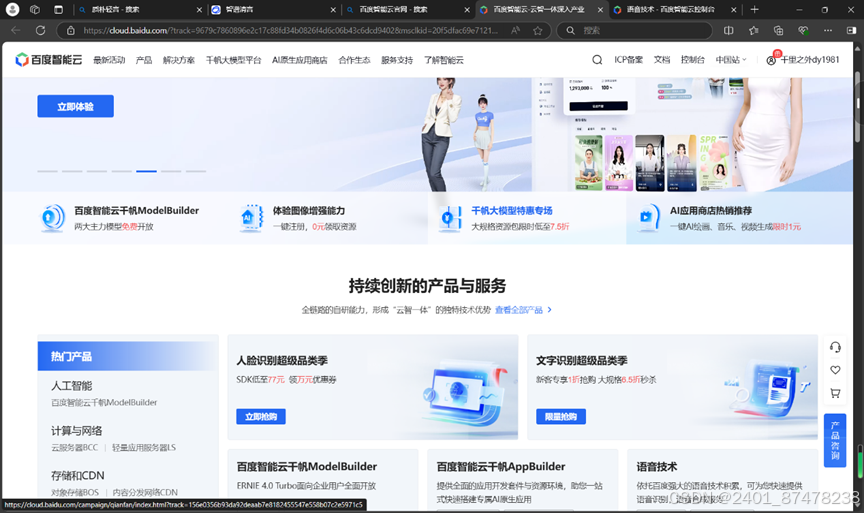Open the 存储和CDN category
Image resolution: width=864 pixels, height=513 pixels.
click(x=78, y=476)
